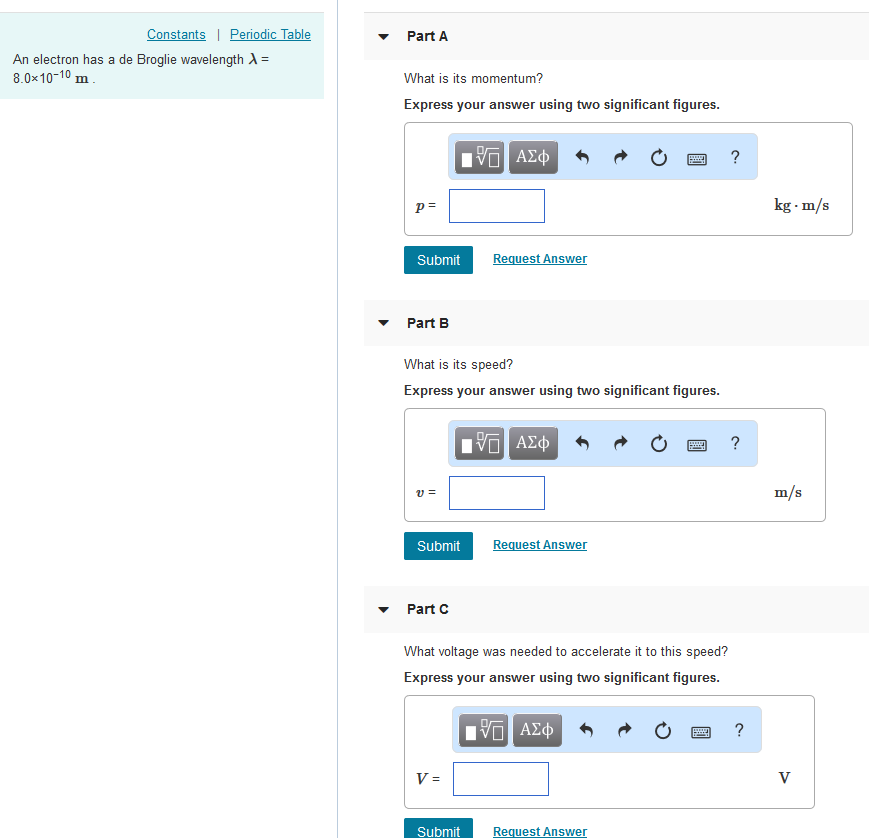869x838 pixels.
Task: Click the help question mark in Part C toolbar
Action: [x=739, y=729]
